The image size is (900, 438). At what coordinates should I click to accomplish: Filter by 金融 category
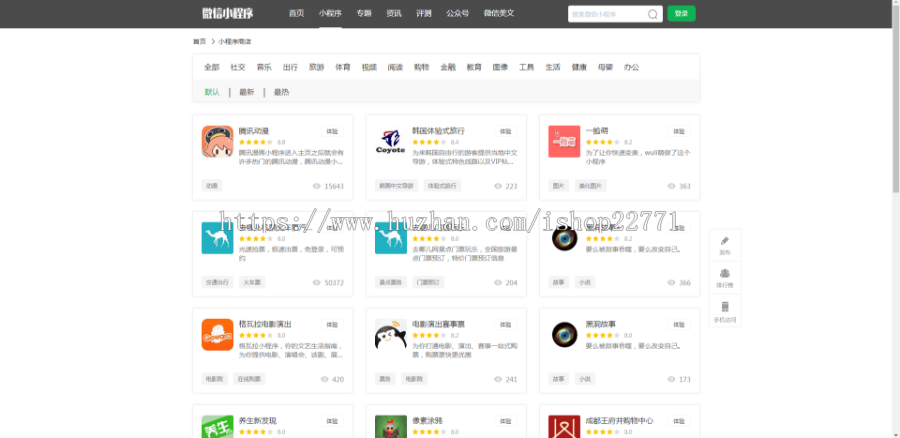pos(448,67)
